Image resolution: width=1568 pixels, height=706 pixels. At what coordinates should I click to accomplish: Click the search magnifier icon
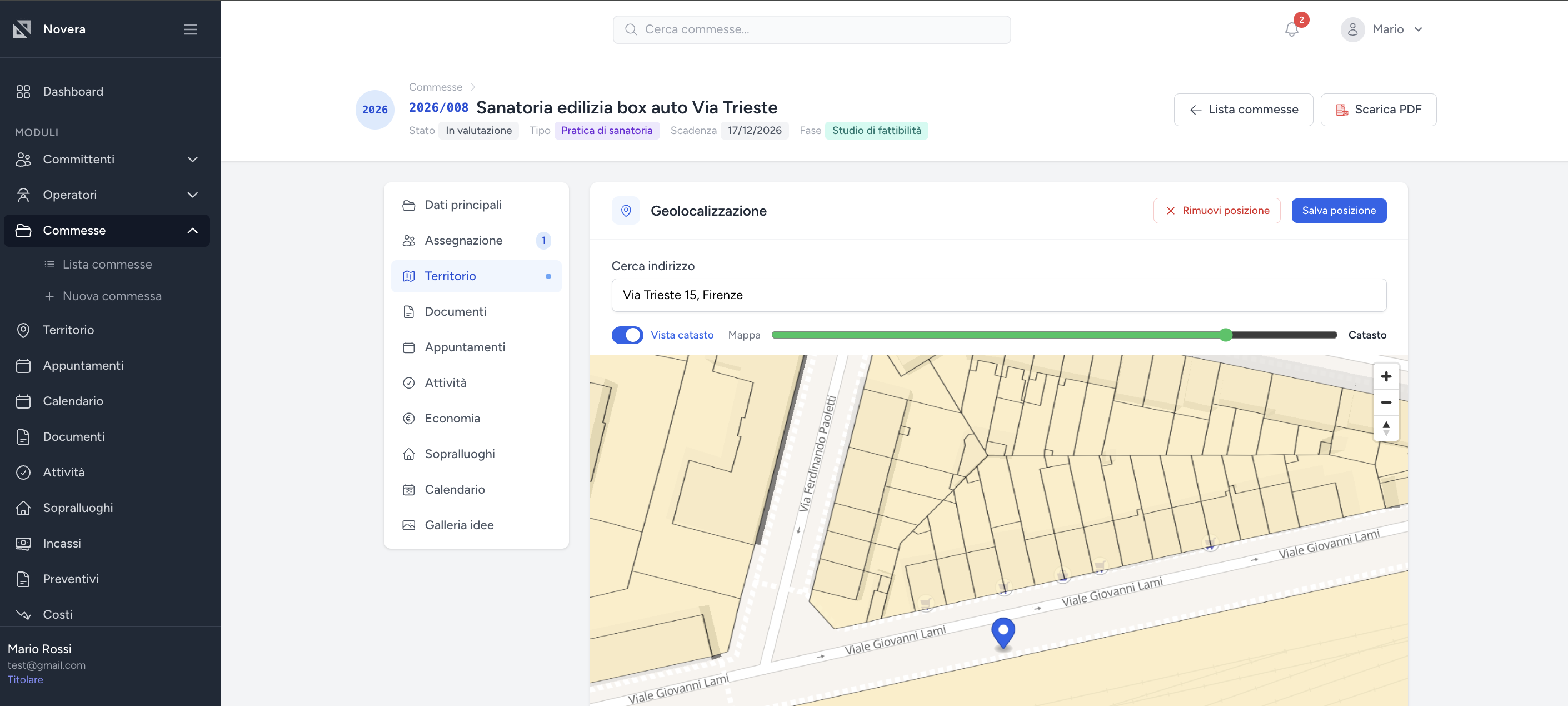point(631,29)
